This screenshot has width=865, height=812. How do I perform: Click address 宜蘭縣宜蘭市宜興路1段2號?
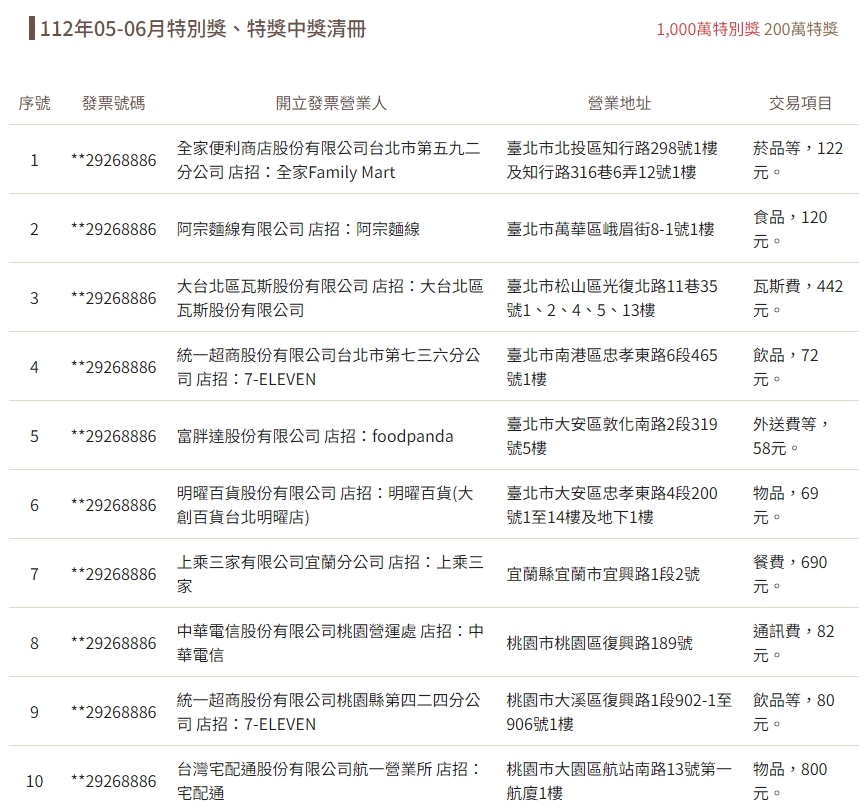[603, 574]
